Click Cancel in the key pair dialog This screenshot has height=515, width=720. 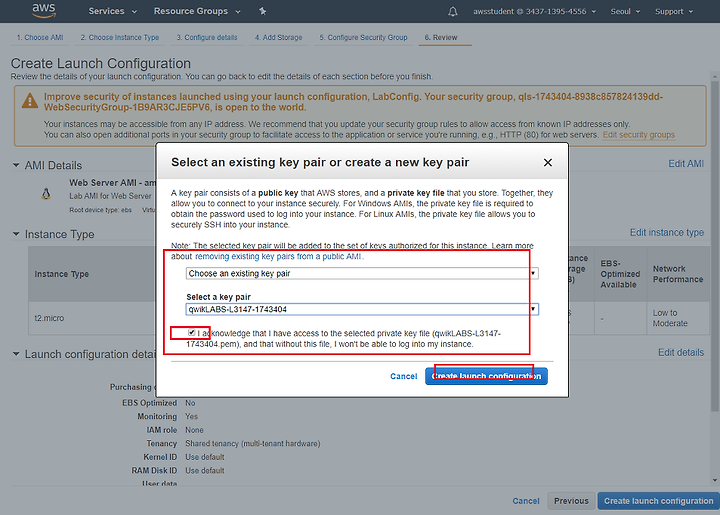click(x=404, y=376)
